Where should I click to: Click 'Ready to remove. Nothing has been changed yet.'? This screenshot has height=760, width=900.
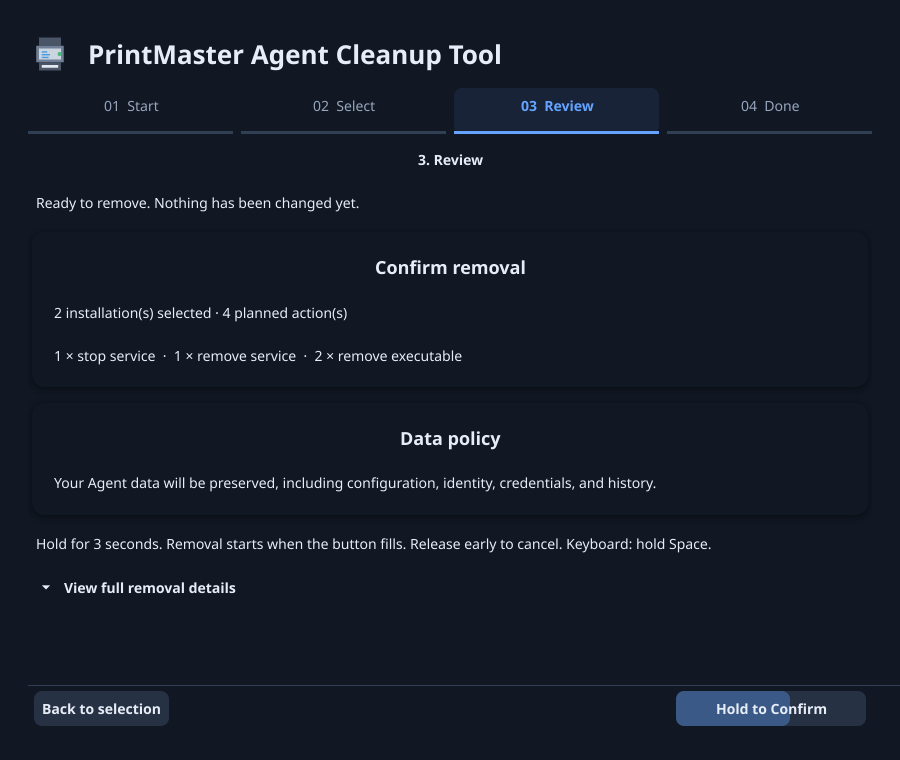pos(197,203)
